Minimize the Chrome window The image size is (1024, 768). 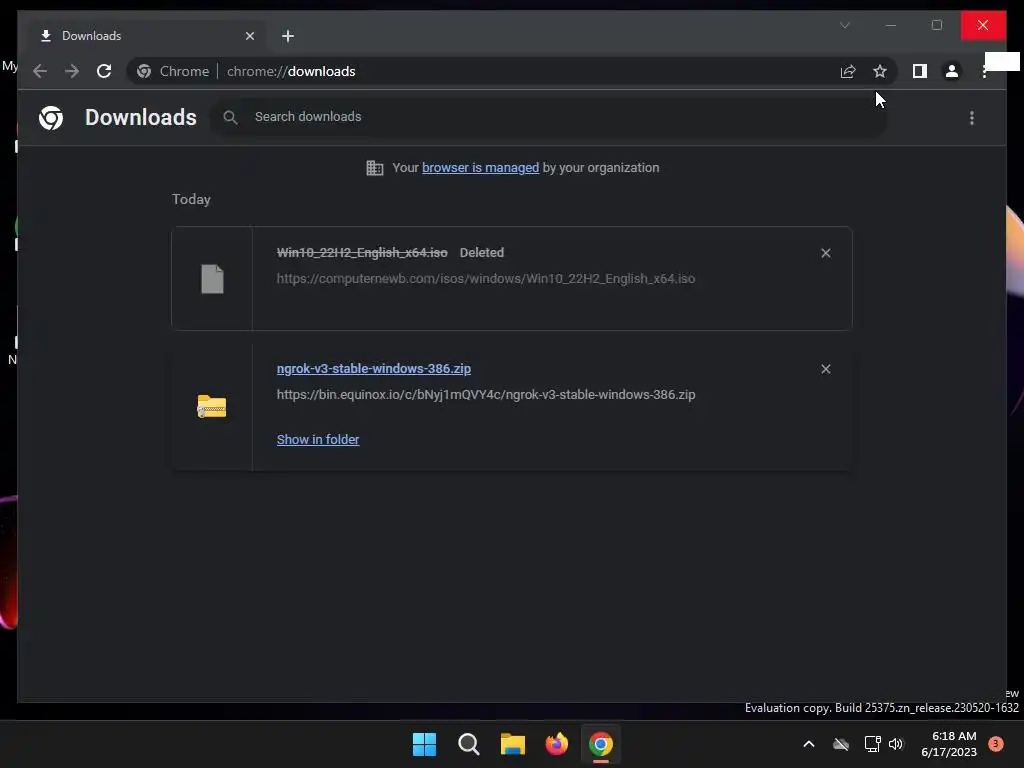click(x=891, y=25)
